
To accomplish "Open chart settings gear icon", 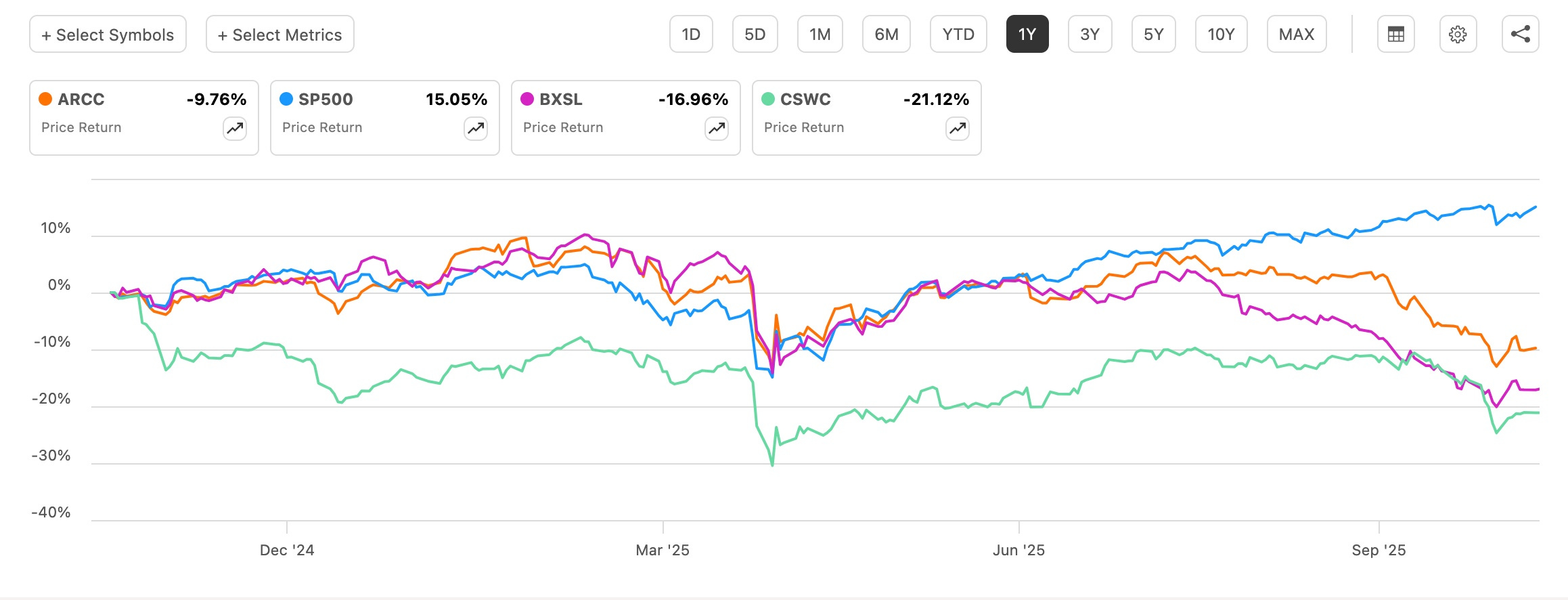I will point(1458,34).
